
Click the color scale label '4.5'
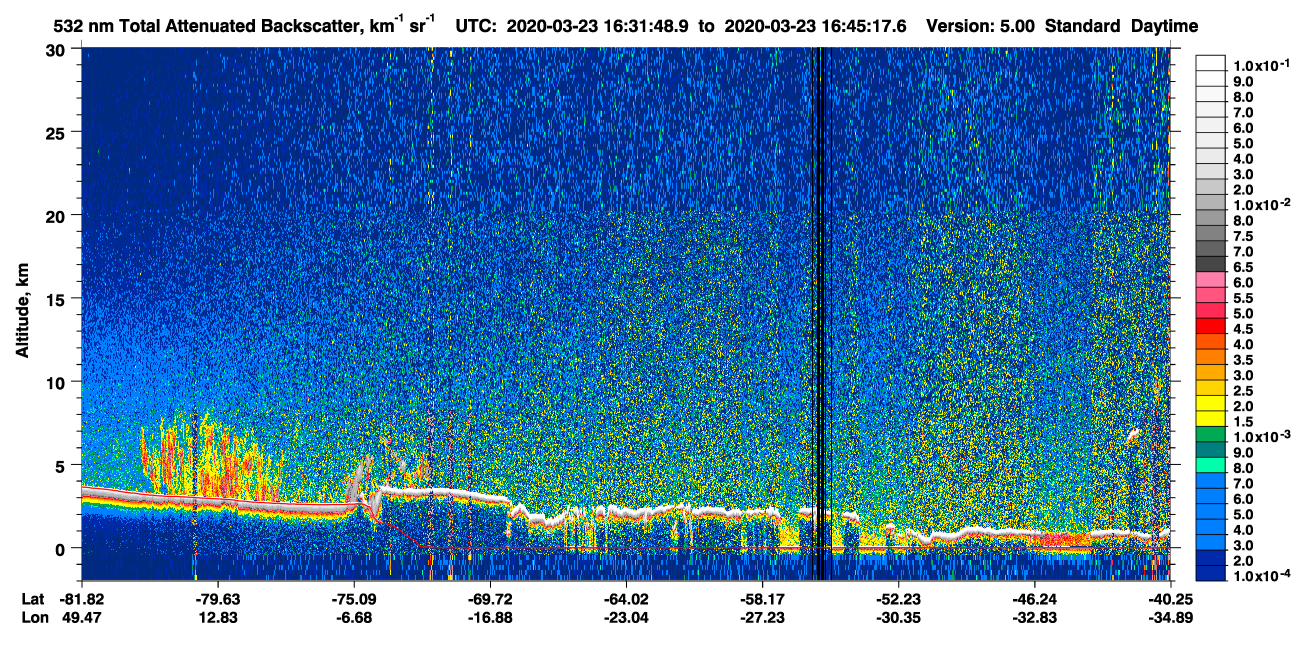[x=1244, y=329]
